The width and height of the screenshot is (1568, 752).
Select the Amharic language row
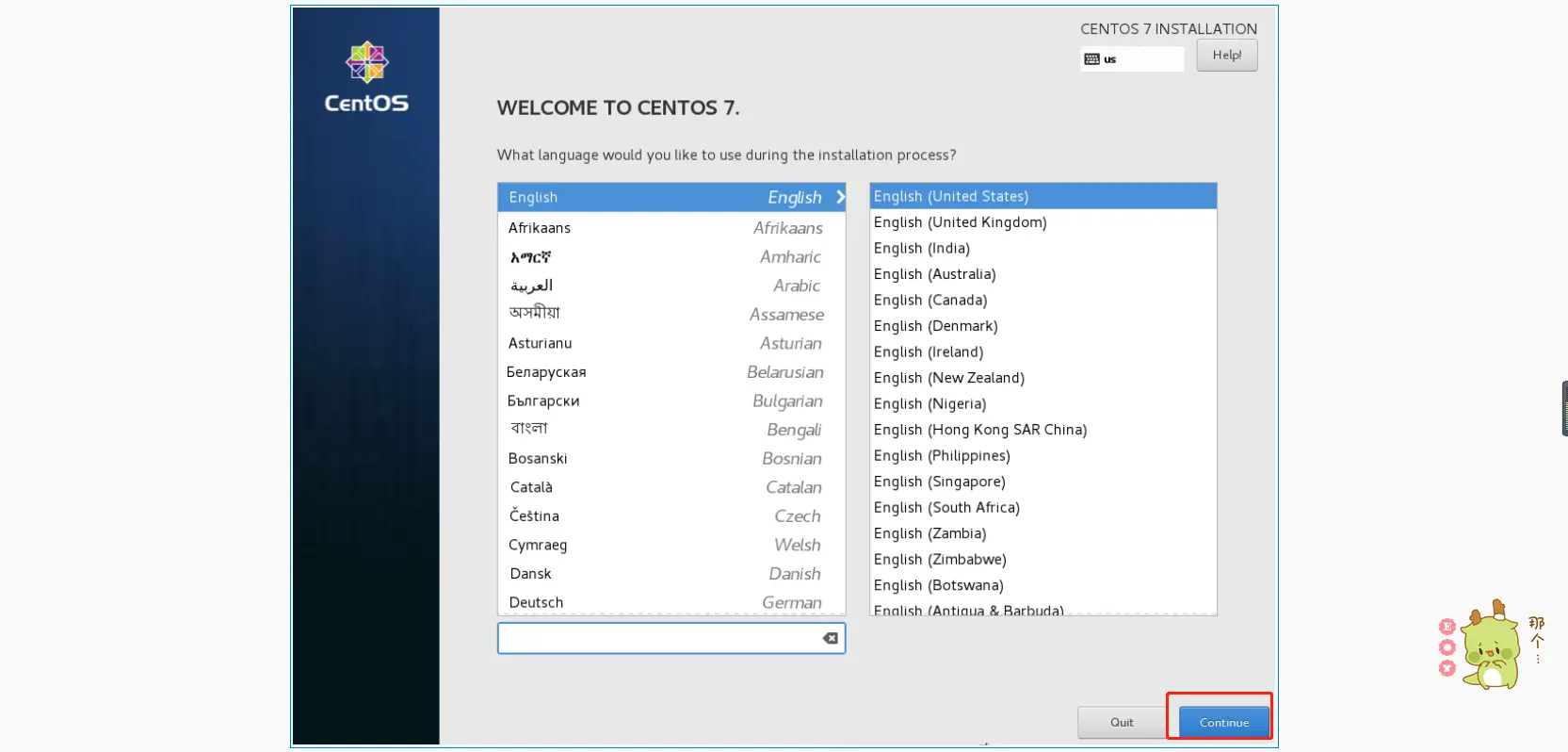671,257
